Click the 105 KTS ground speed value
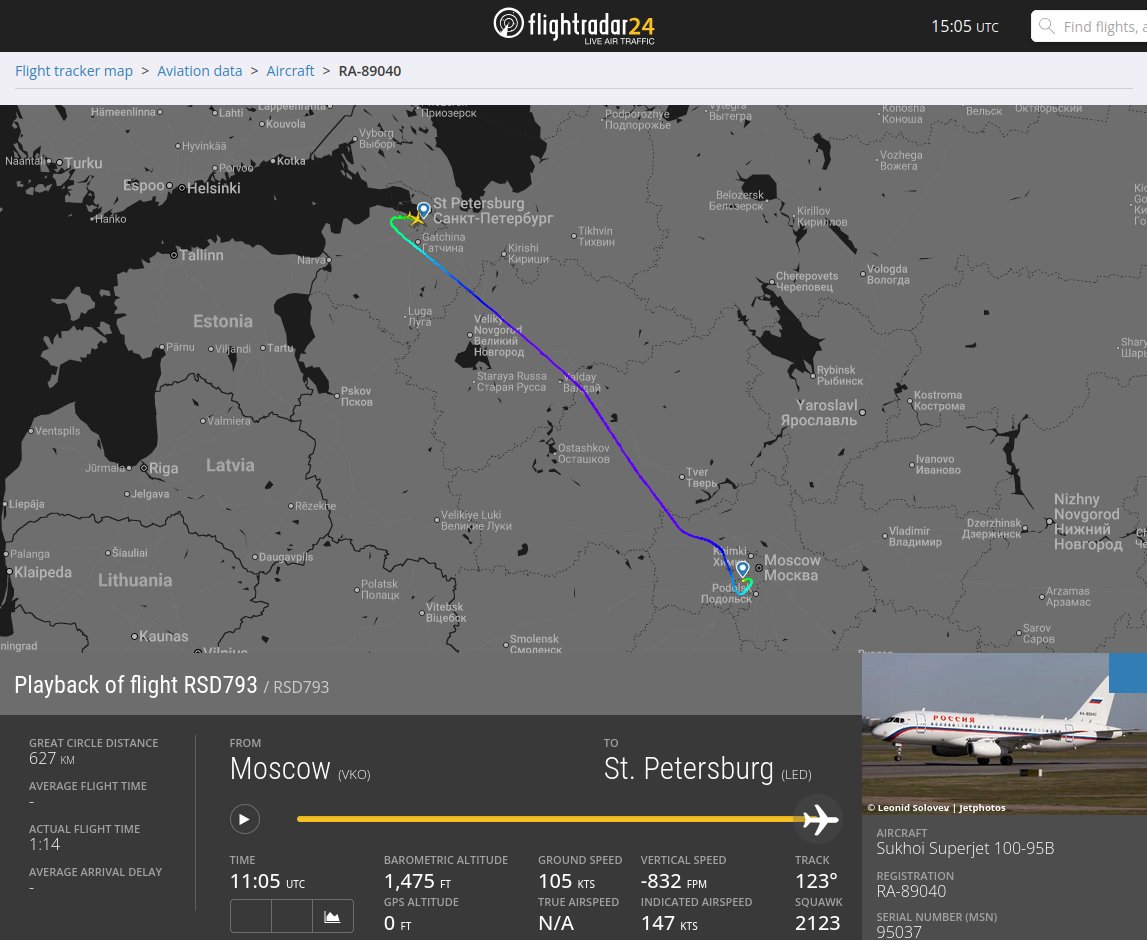Viewport: 1147px width, 940px height. point(567,881)
